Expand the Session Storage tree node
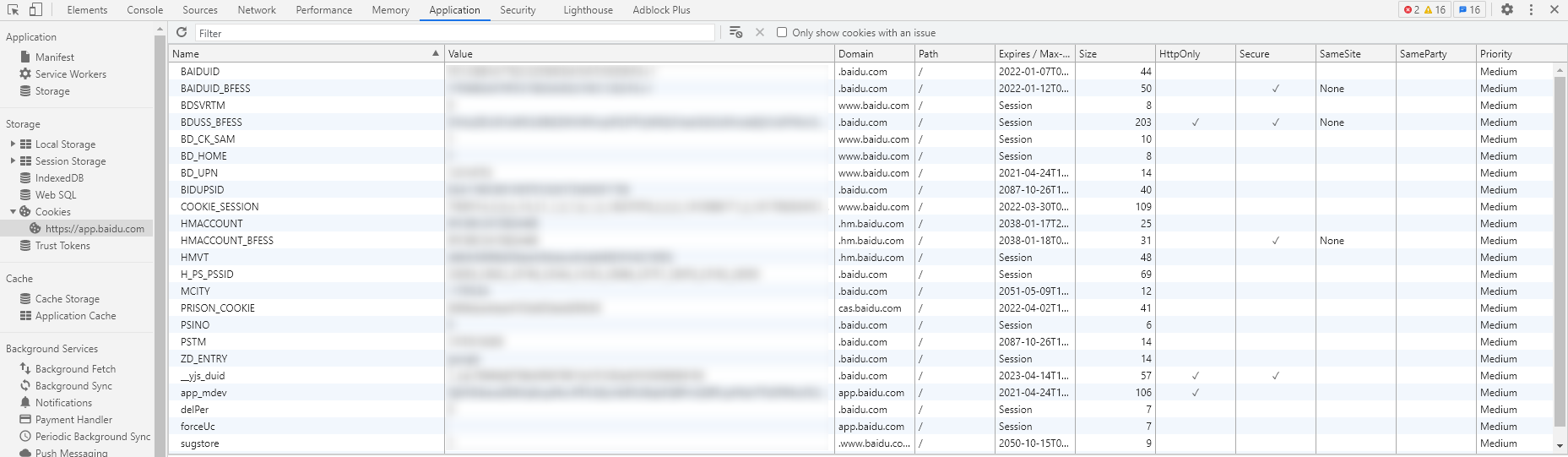 coord(13,161)
